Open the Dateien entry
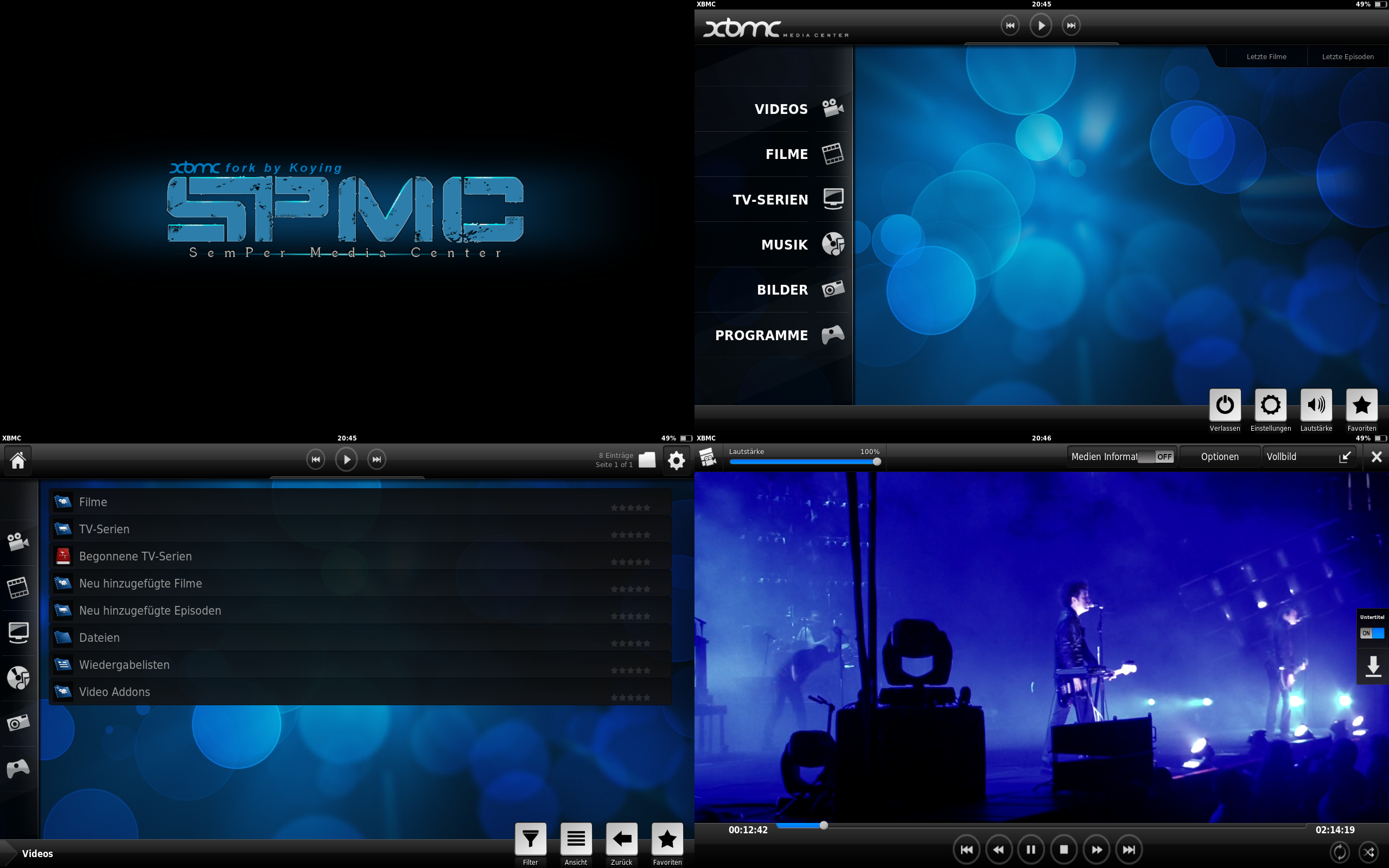Screen dimensions: 1389x868 pyautogui.click(x=360, y=638)
